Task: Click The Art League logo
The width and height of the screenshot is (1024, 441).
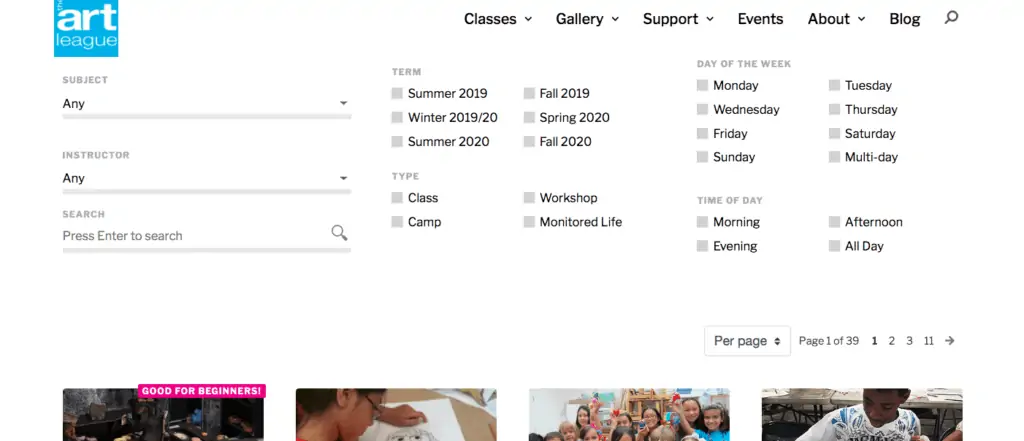Action: [86, 28]
